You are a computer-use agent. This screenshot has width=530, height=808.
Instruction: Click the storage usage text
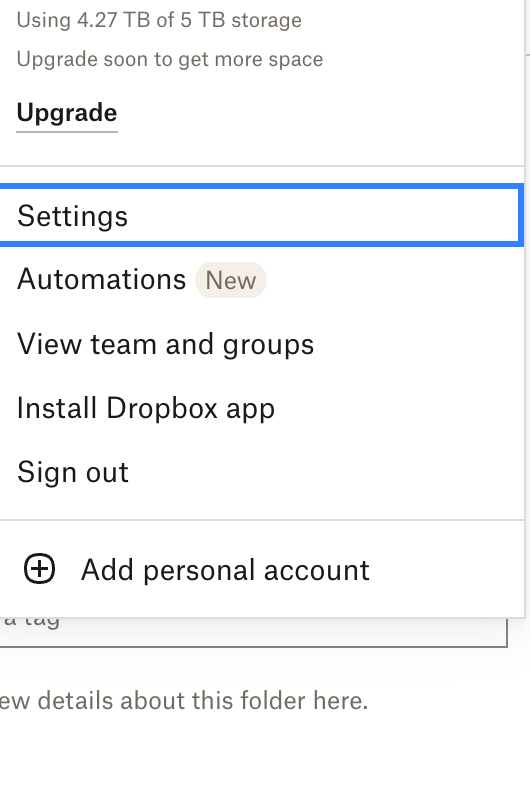(x=159, y=21)
